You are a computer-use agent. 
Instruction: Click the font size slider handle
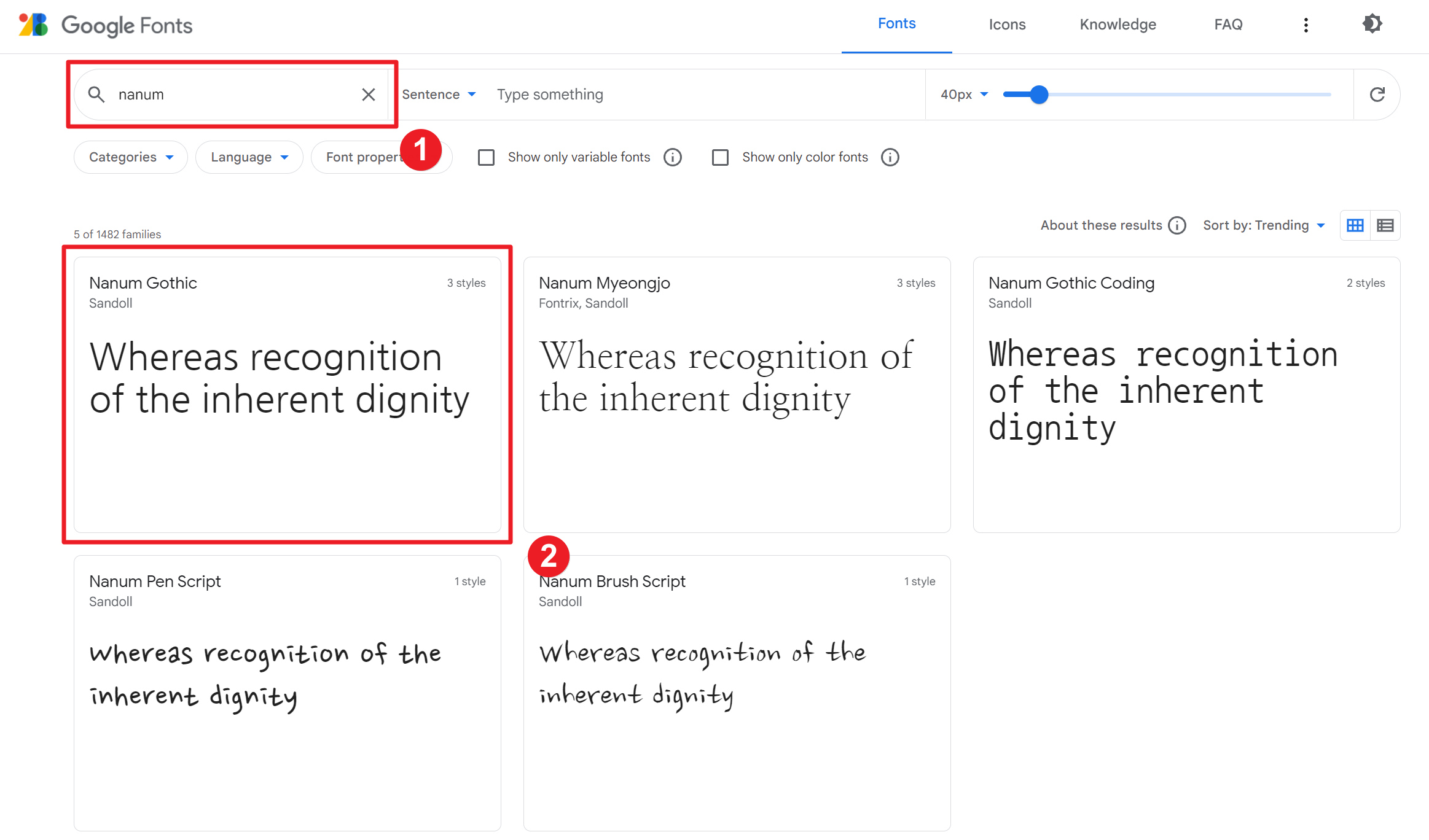1039,95
